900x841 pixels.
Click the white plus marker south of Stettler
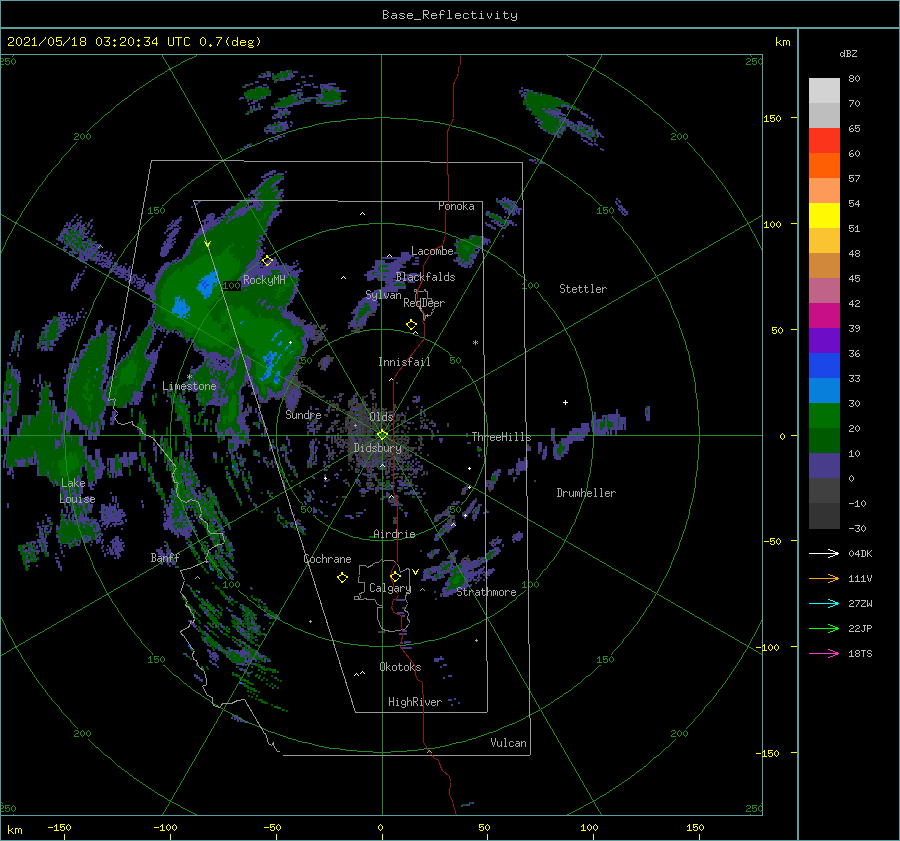coord(565,402)
